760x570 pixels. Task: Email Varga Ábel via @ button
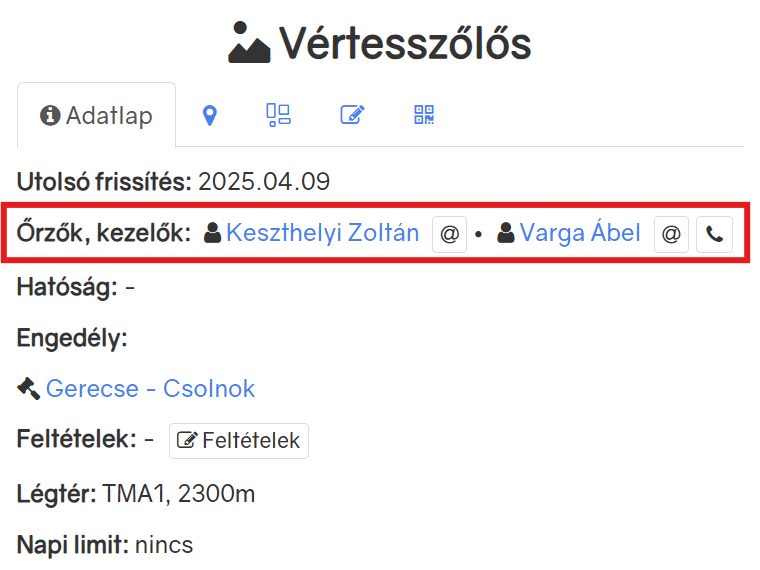[671, 235]
